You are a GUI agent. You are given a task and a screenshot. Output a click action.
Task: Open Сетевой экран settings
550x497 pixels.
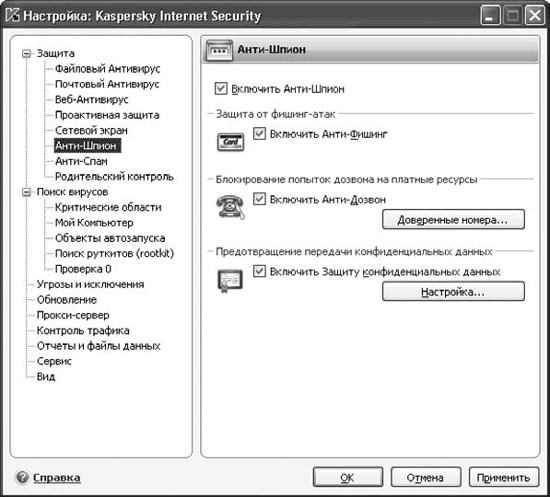point(91,130)
